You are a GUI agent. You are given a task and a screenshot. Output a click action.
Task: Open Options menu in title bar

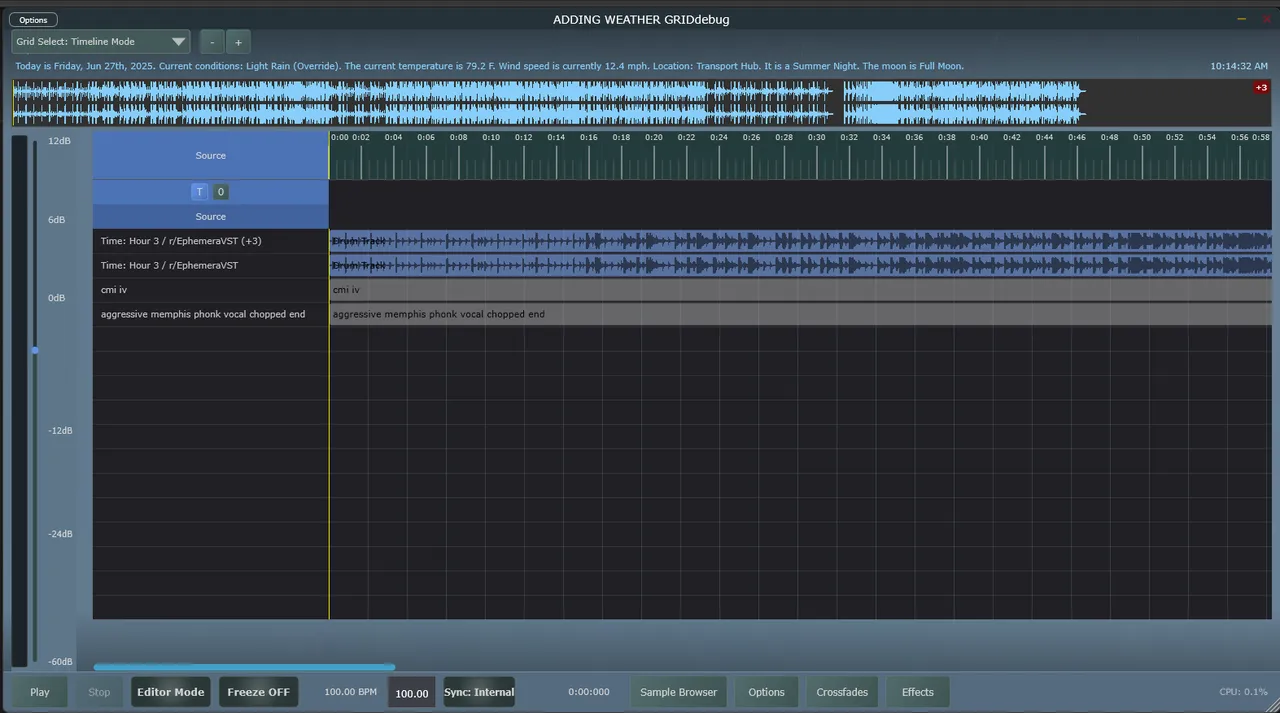pyautogui.click(x=33, y=20)
